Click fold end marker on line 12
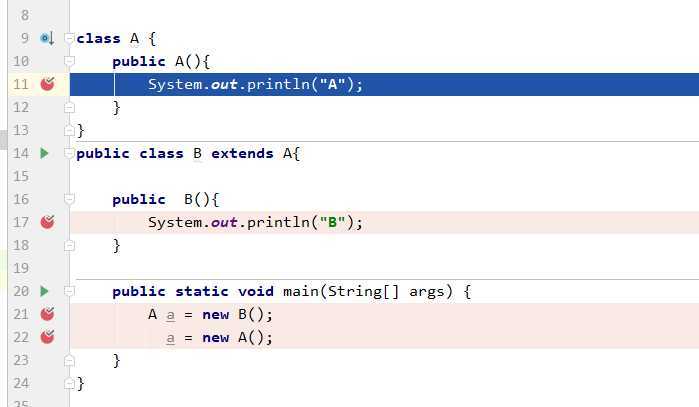Viewport: 699px width, 407px height. pyautogui.click(x=69, y=107)
